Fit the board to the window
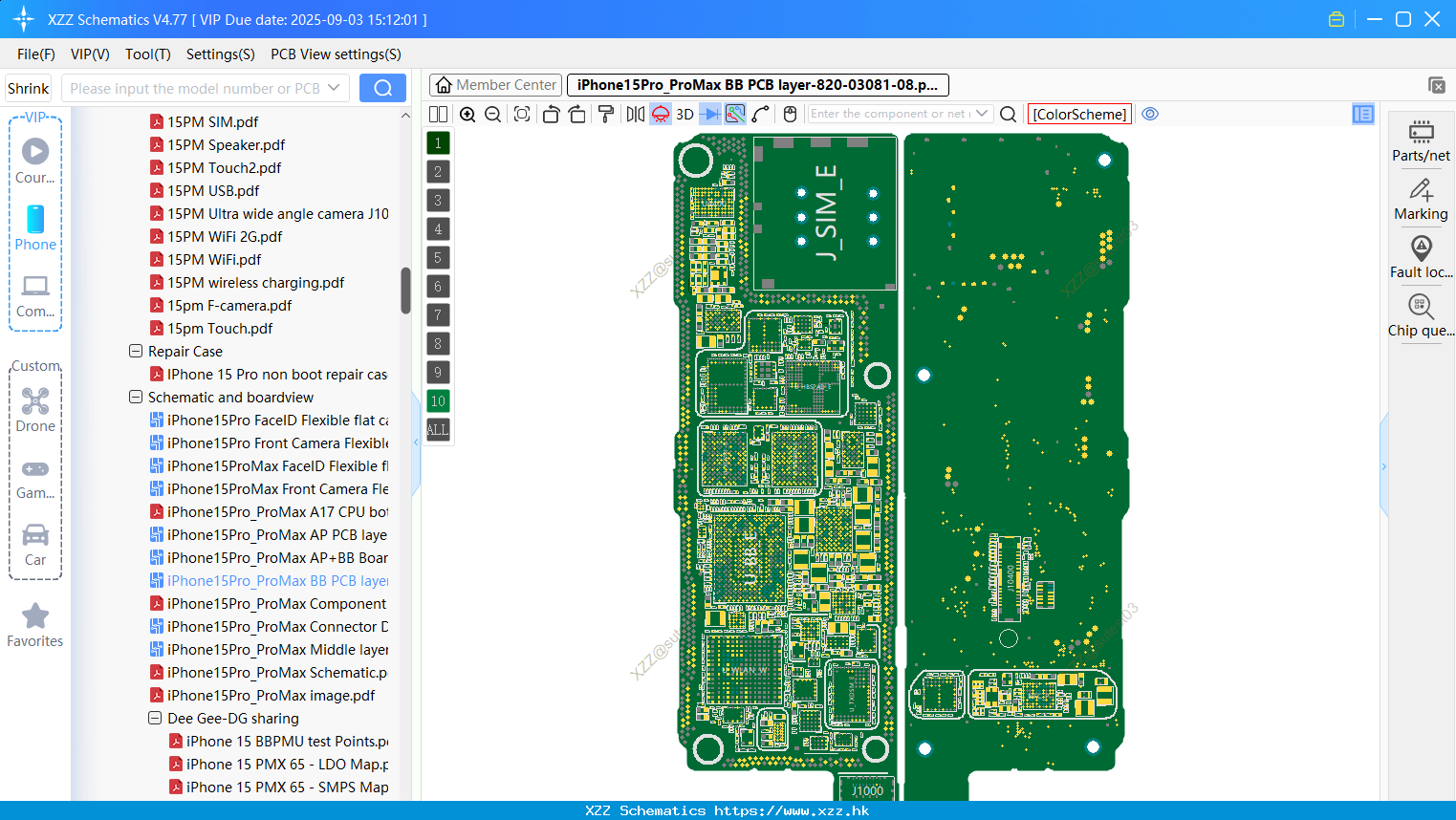This screenshot has height=820, width=1456. [x=522, y=114]
